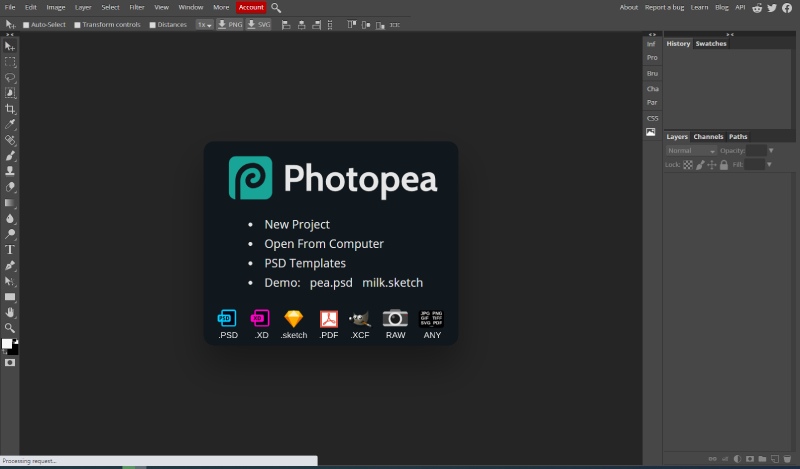Select the Zoom magnifier tool
Viewport: 800px width, 469px height.
[x=10, y=328]
